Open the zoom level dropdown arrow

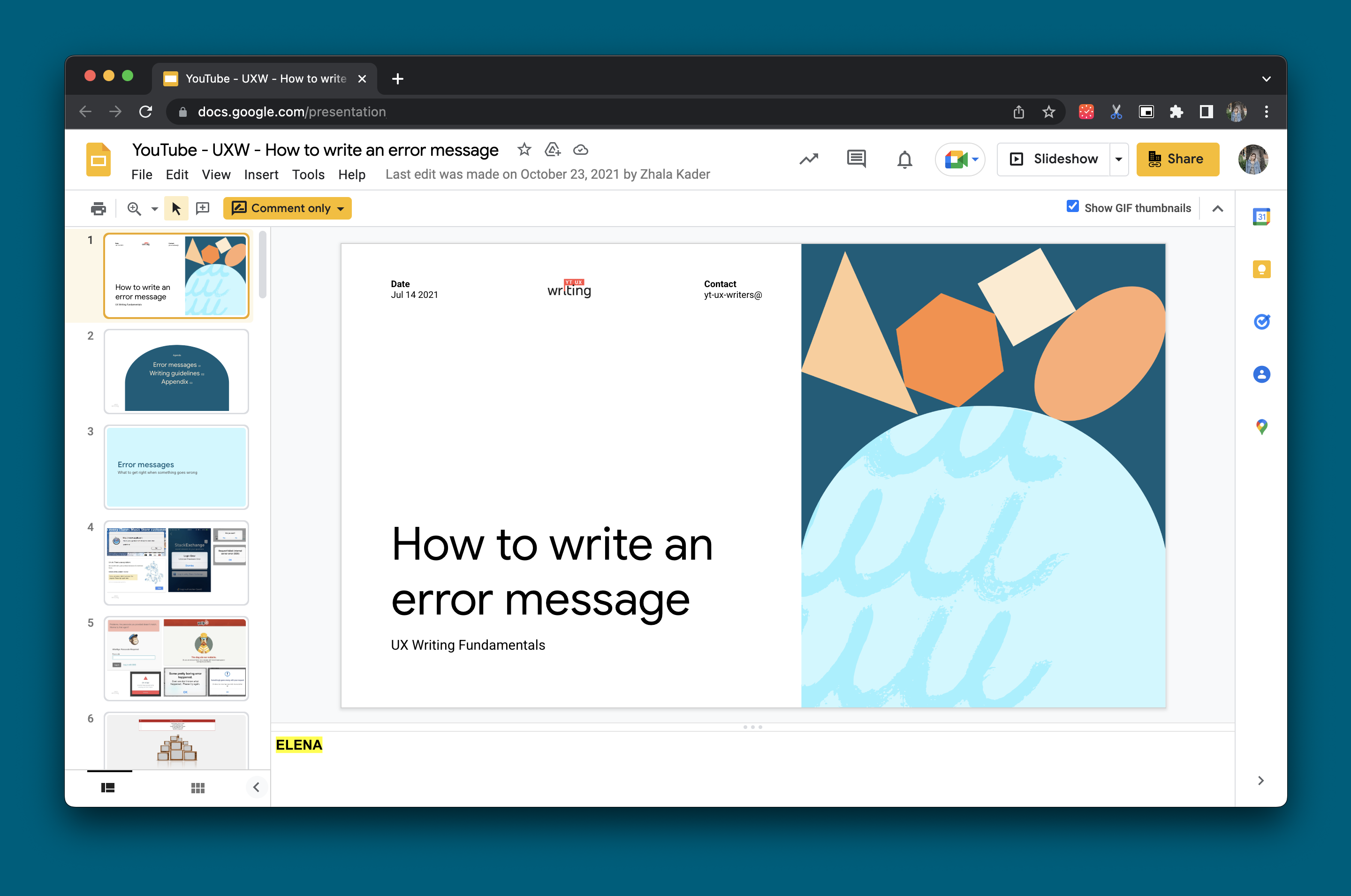[154, 209]
